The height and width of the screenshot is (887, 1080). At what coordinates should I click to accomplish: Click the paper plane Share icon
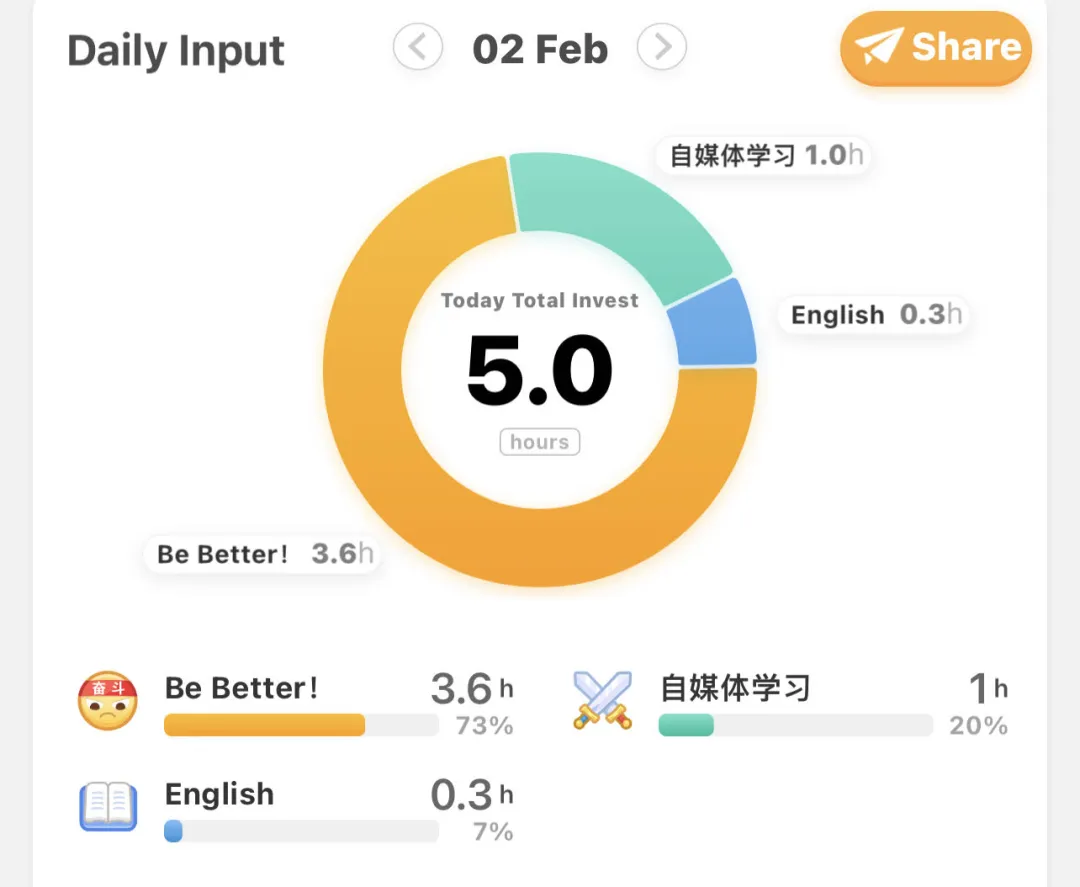click(878, 48)
